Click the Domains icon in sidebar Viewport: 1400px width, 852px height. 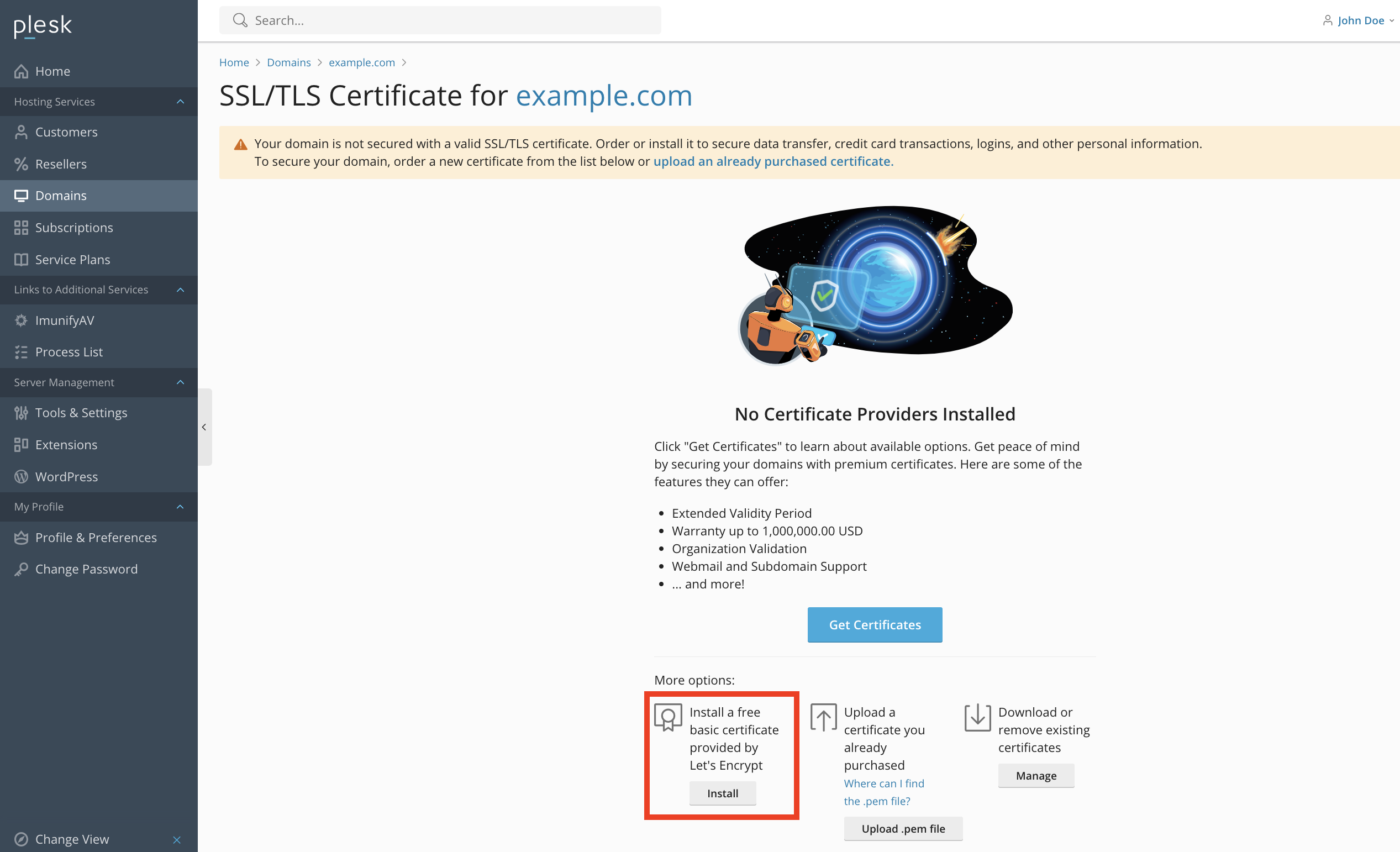pyautogui.click(x=23, y=194)
